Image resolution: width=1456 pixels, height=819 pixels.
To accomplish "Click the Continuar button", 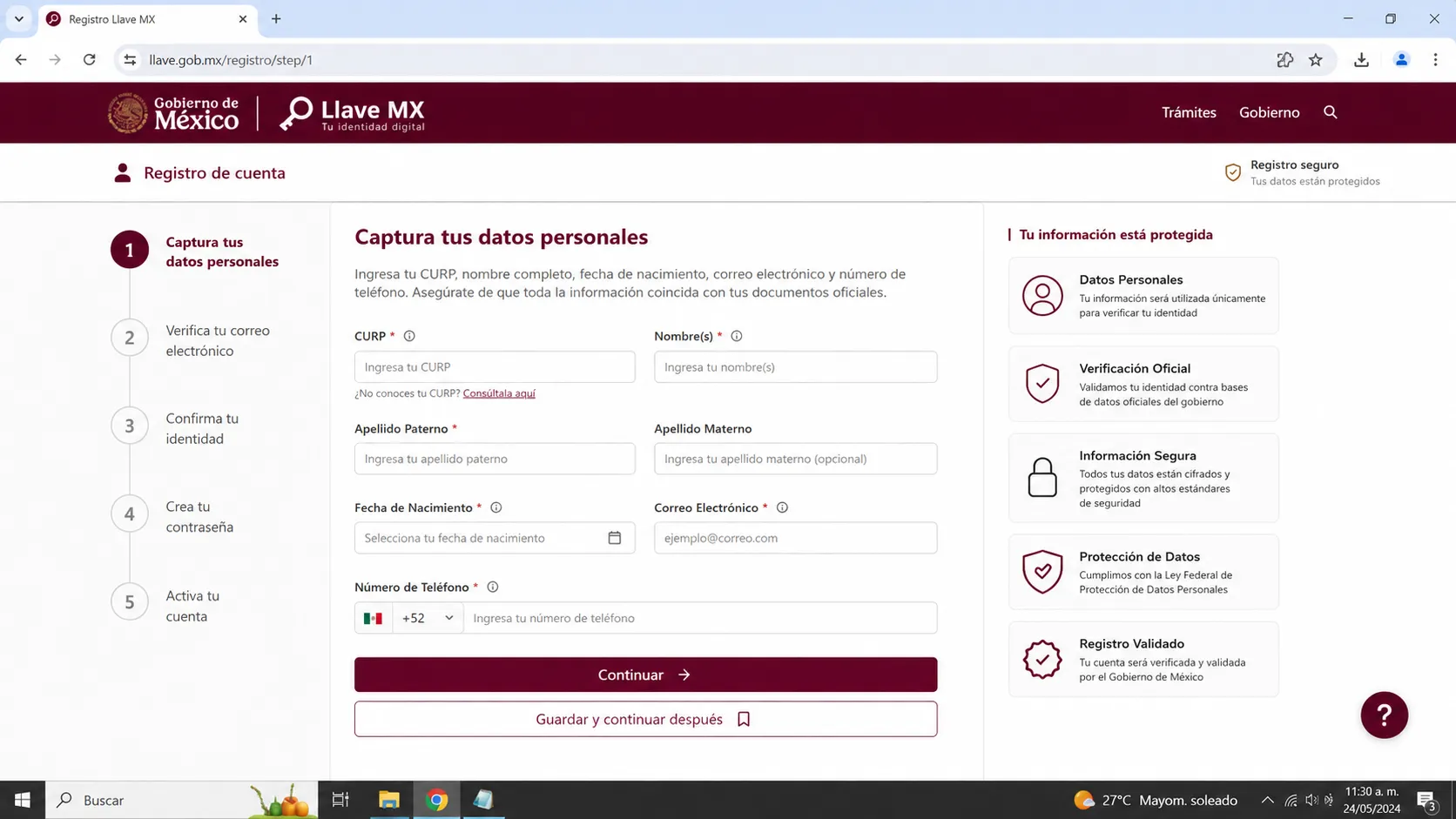I will (x=645, y=675).
